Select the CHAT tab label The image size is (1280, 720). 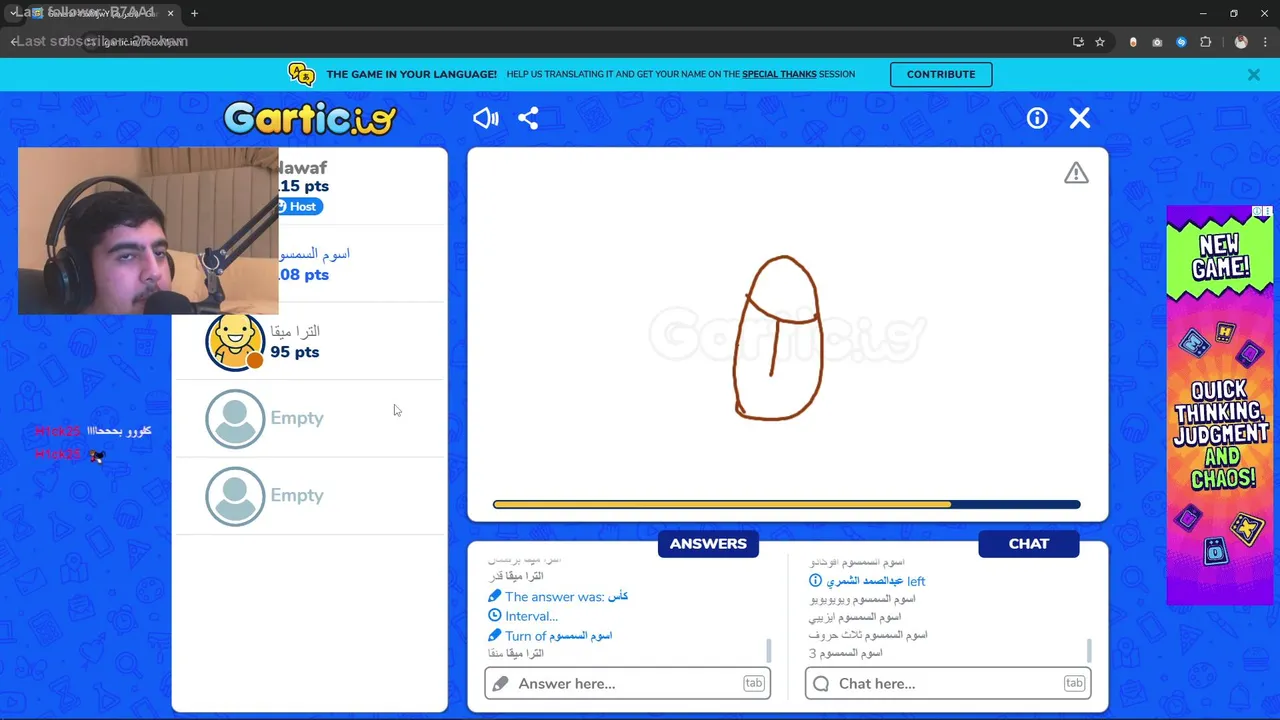click(1029, 543)
